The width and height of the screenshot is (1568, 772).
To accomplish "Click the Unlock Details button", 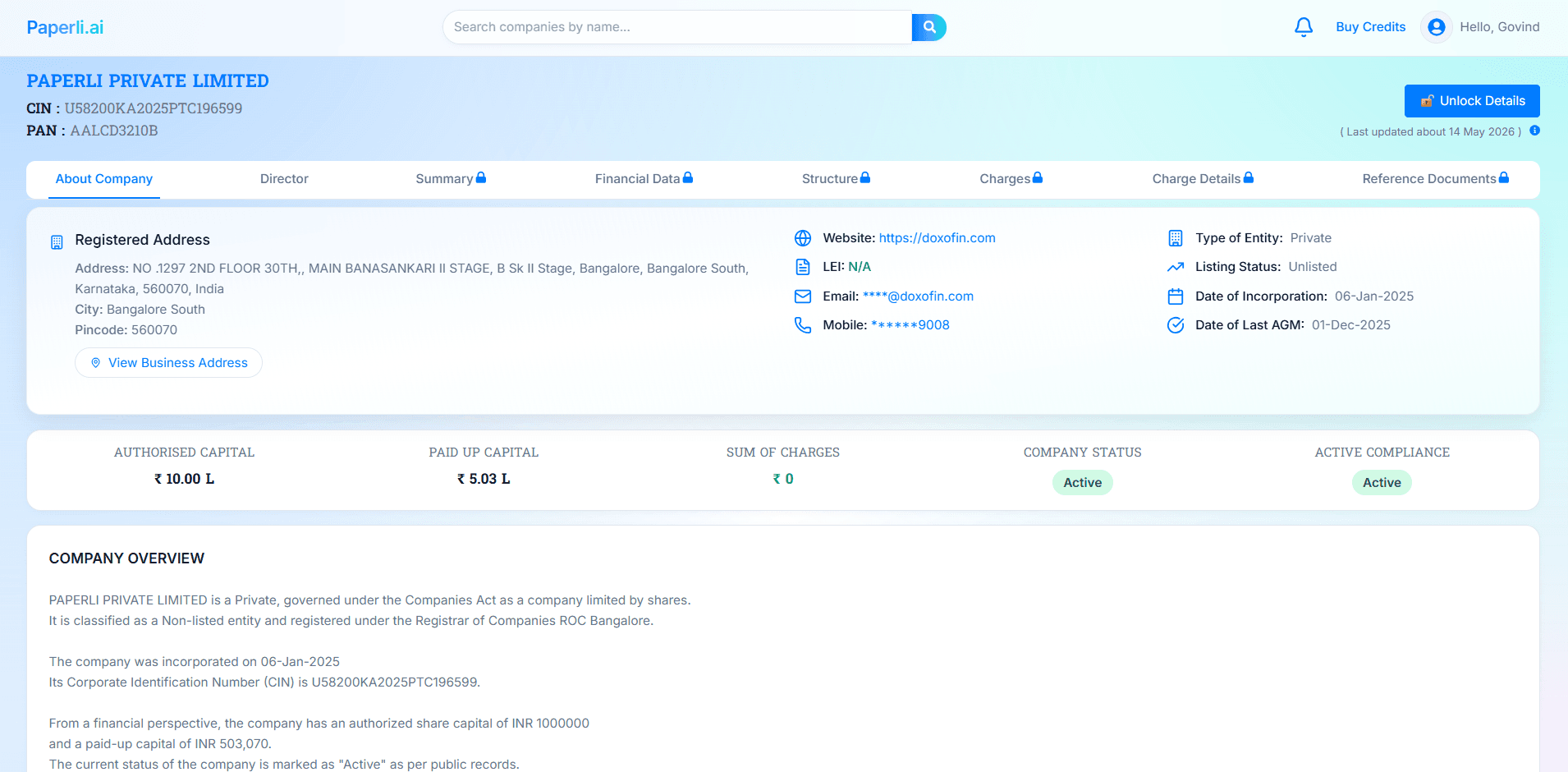I will 1472,101.
